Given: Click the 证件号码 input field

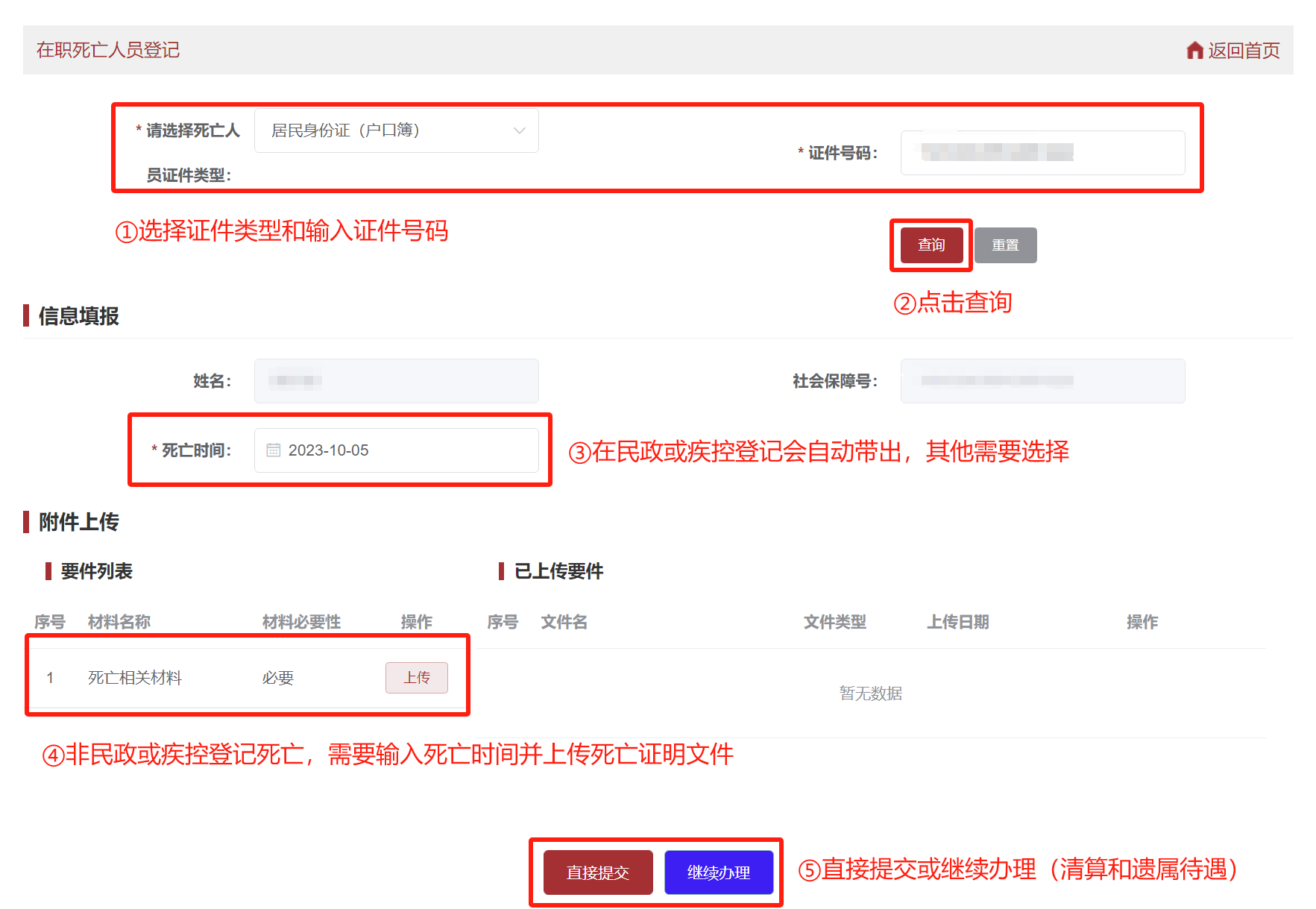Looking at the screenshot, I should pyautogui.click(x=1042, y=153).
